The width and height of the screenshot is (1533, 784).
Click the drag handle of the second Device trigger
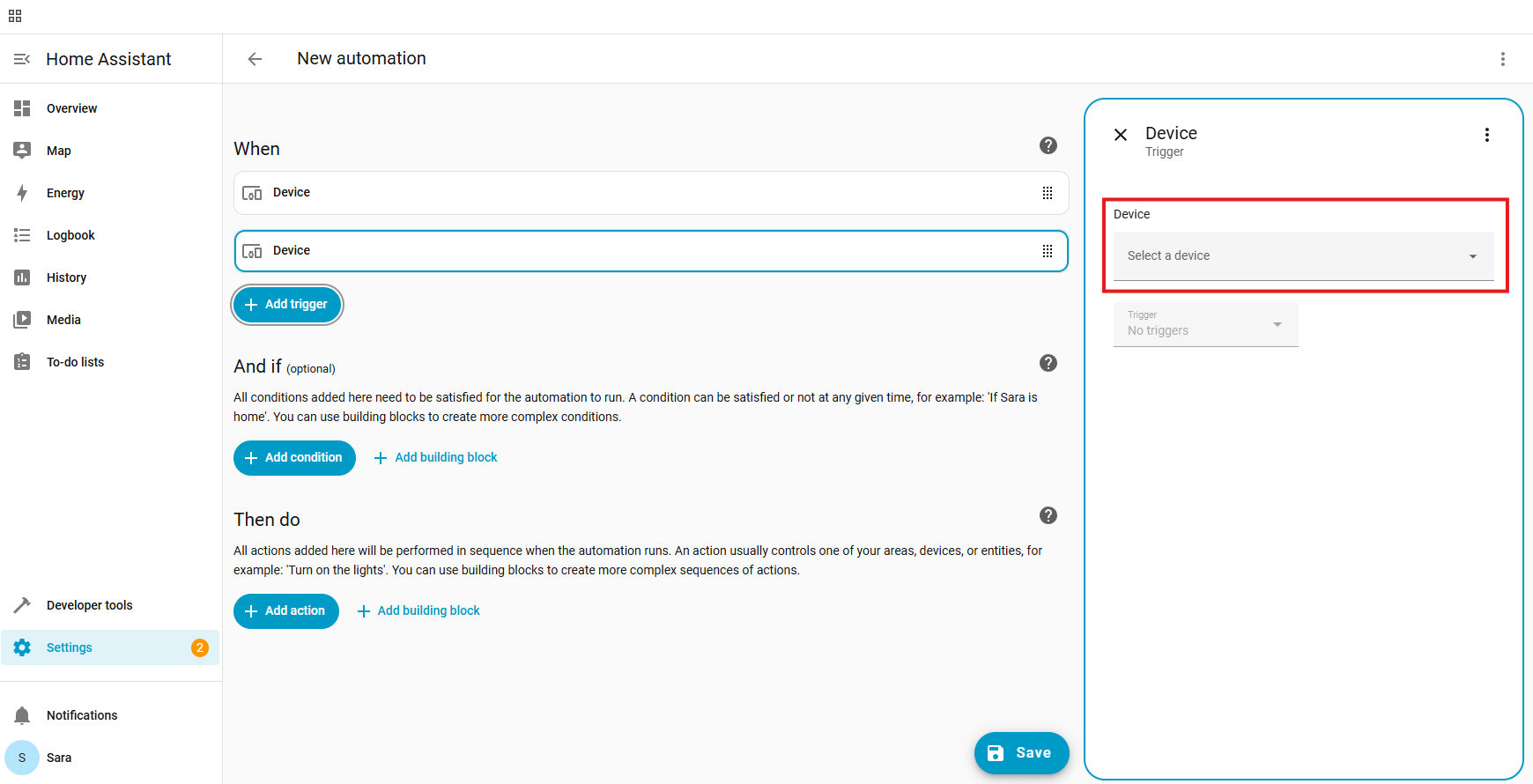click(1047, 251)
